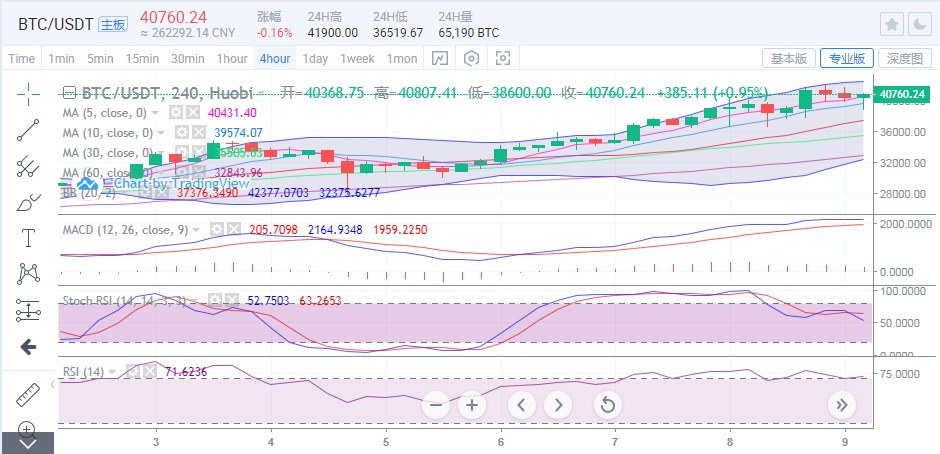Remove the MA (10, close, 0) indicator
This screenshot has height=454, width=940.
[198, 133]
